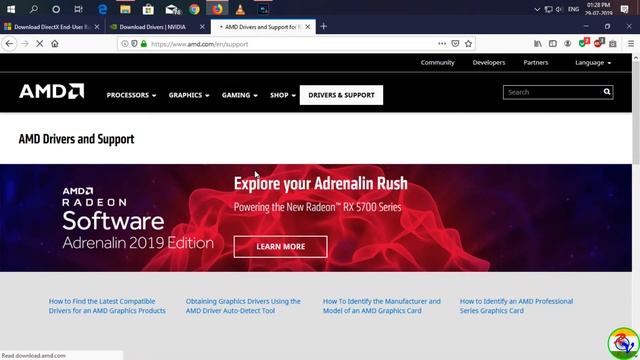Image resolution: width=640 pixels, height=360 pixels.
Task: Open How to Find Latest Compatible Drivers link
Action: point(107,306)
